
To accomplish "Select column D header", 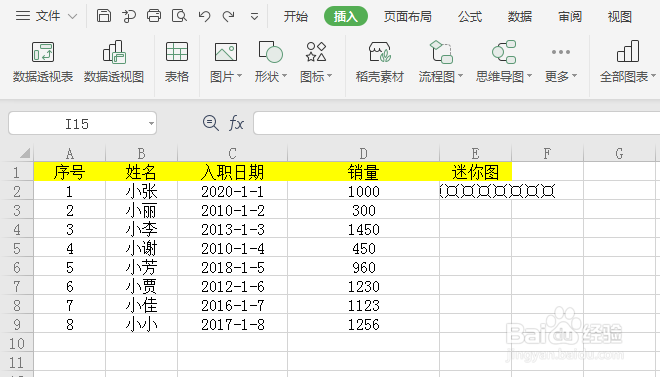I will point(363,153).
